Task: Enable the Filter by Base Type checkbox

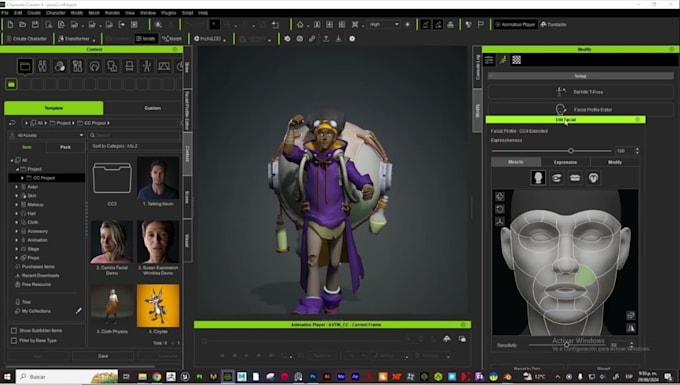Action: [x=14, y=340]
